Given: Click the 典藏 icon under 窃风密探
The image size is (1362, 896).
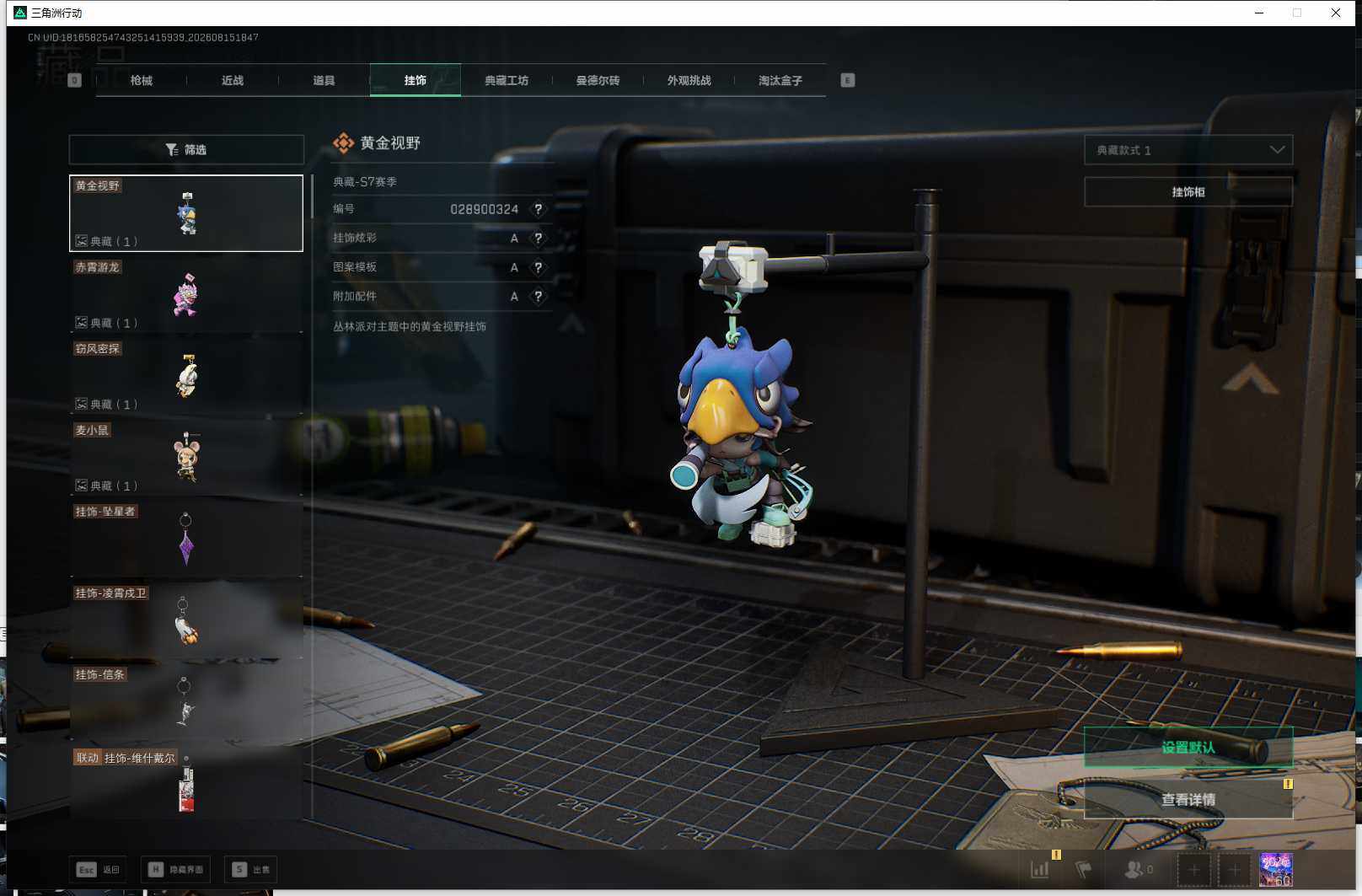Looking at the screenshot, I should [82, 404].
